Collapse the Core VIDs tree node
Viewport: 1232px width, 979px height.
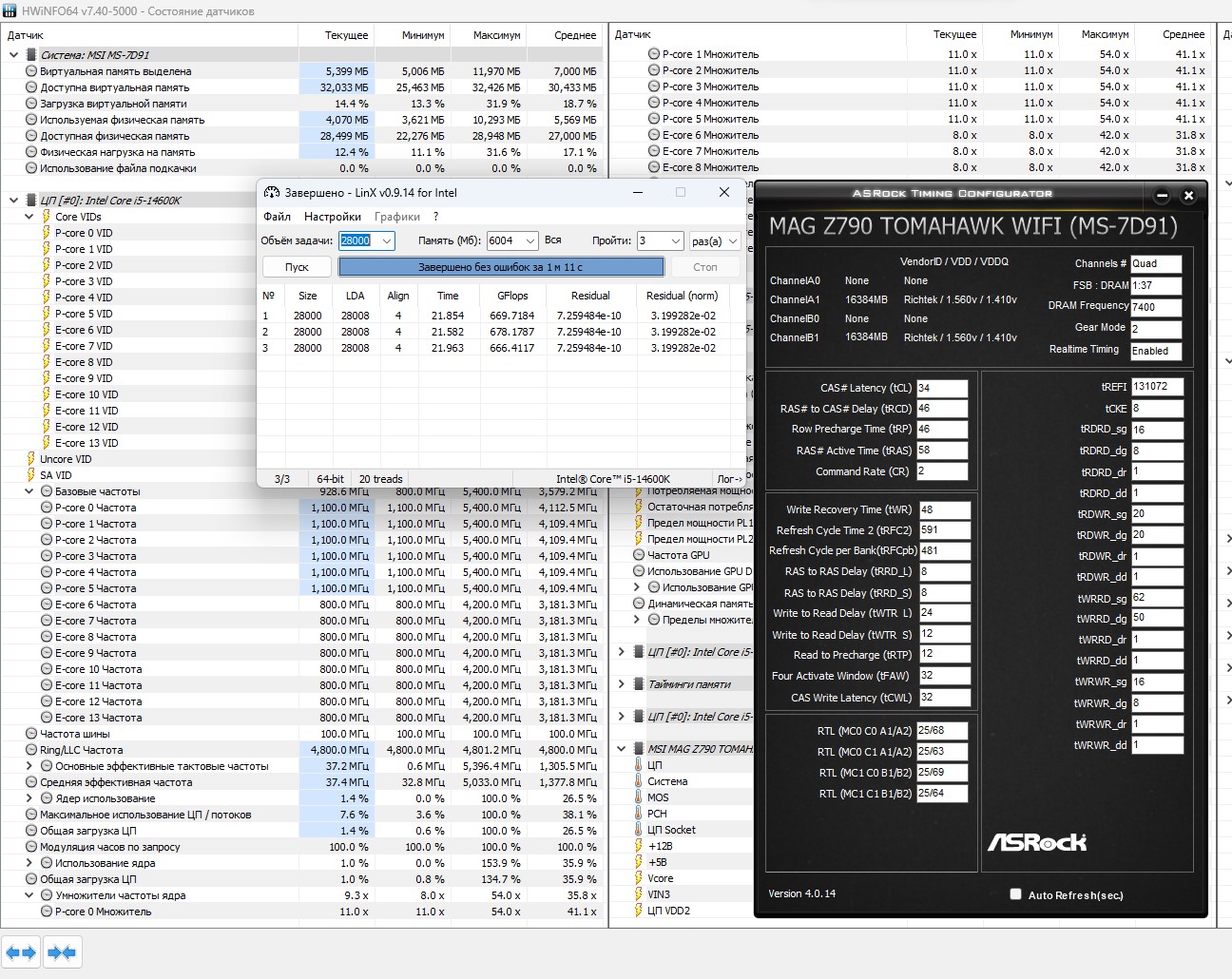[x=29, y=217]
